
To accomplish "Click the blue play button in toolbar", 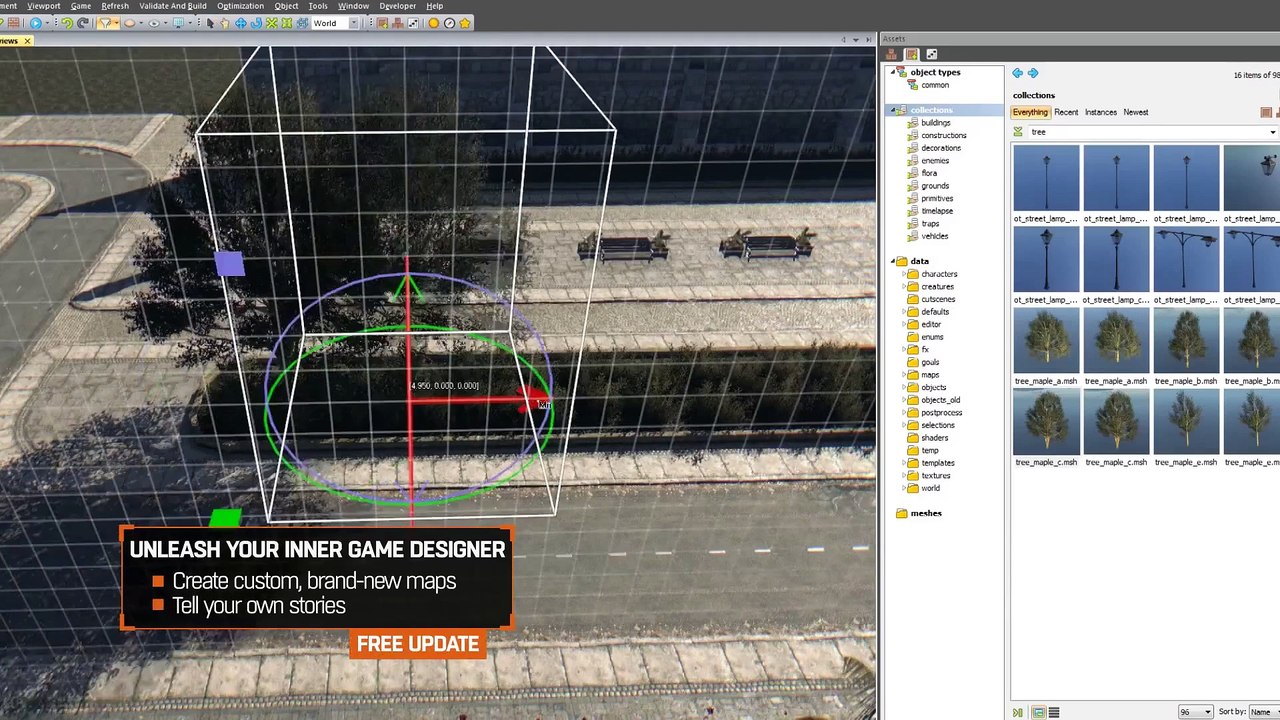I will coord(36,23).
